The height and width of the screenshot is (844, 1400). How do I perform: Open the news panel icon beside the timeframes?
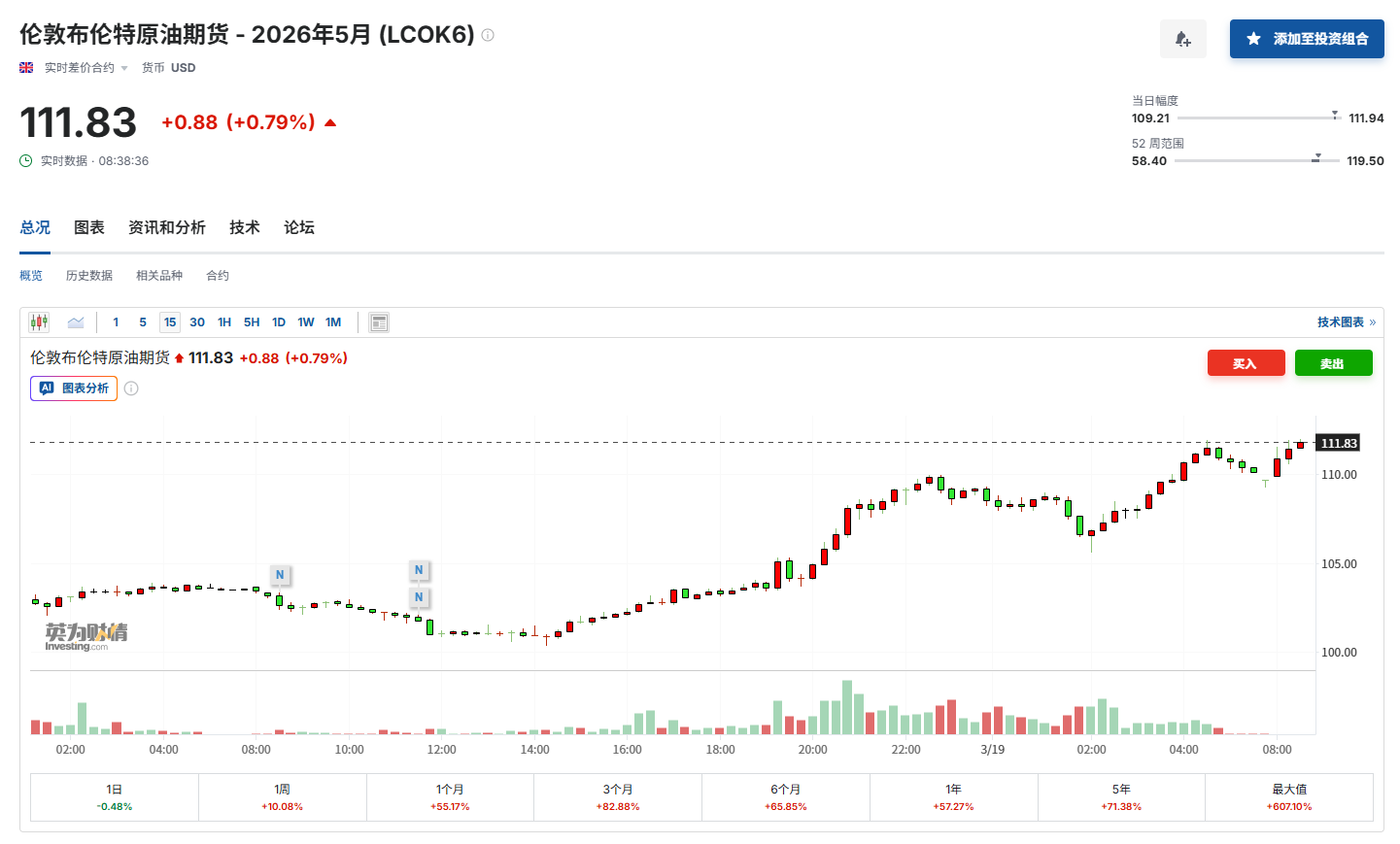tap(378, 321)
